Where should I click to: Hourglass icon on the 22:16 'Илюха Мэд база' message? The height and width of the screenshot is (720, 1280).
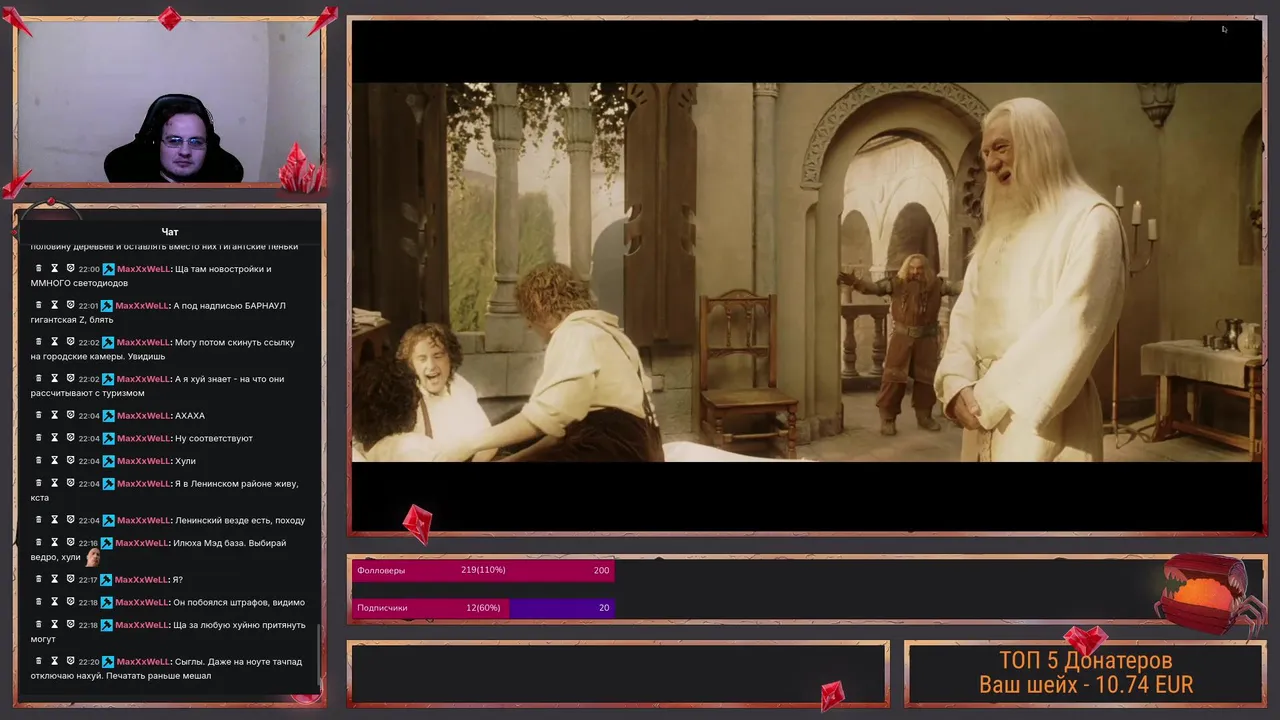click(x=55, y=543)
